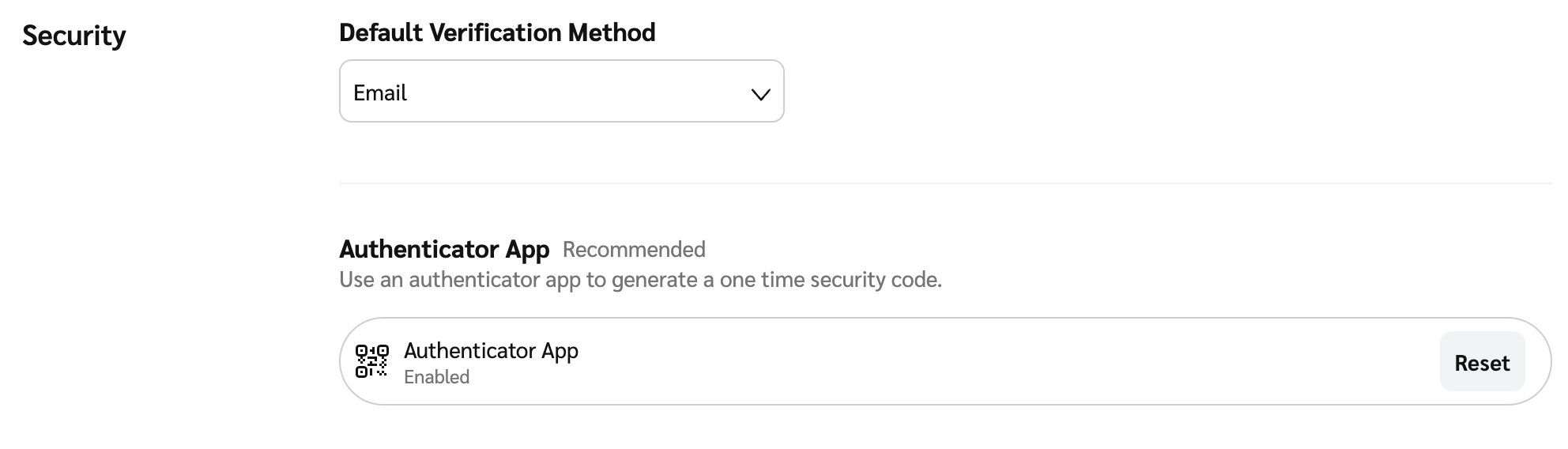Click the bold Authenticator App section heading
Screen dimensions: 1568x449
click(x=443, y=249)
